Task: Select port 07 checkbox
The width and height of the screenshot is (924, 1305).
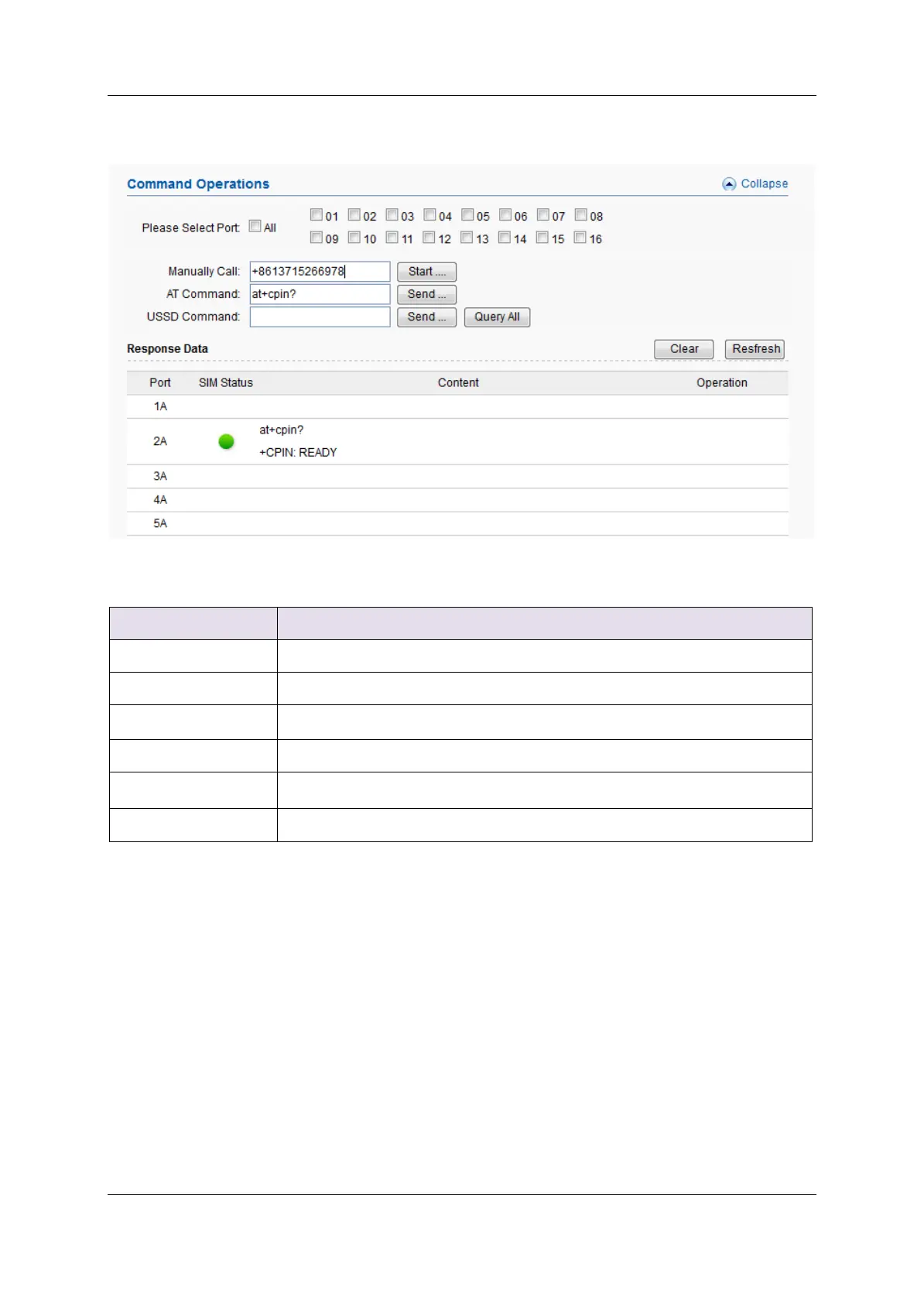Action: tap(543, 215)
